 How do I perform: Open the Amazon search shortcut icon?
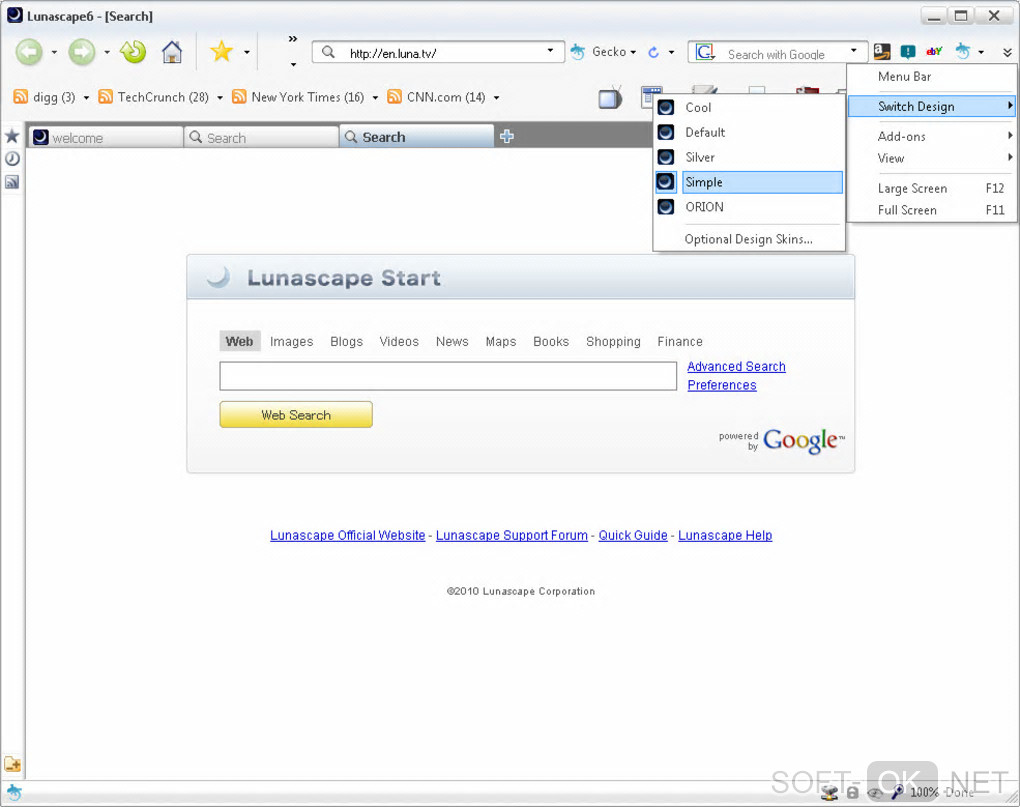tap(881, 51)
